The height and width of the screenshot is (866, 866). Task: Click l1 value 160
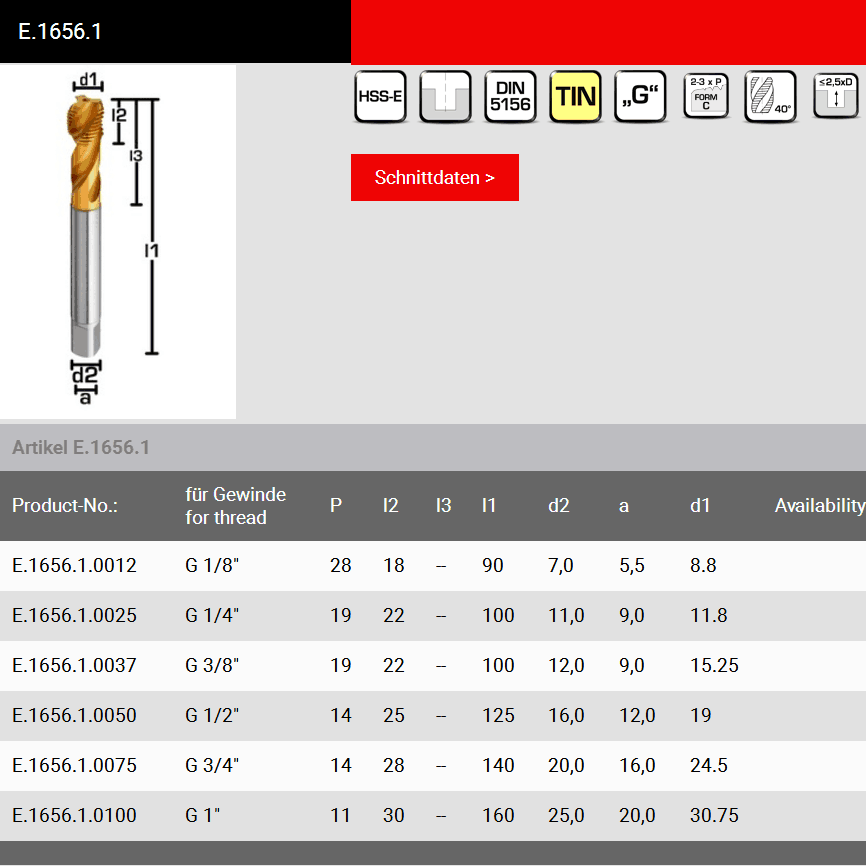point(498,815)
